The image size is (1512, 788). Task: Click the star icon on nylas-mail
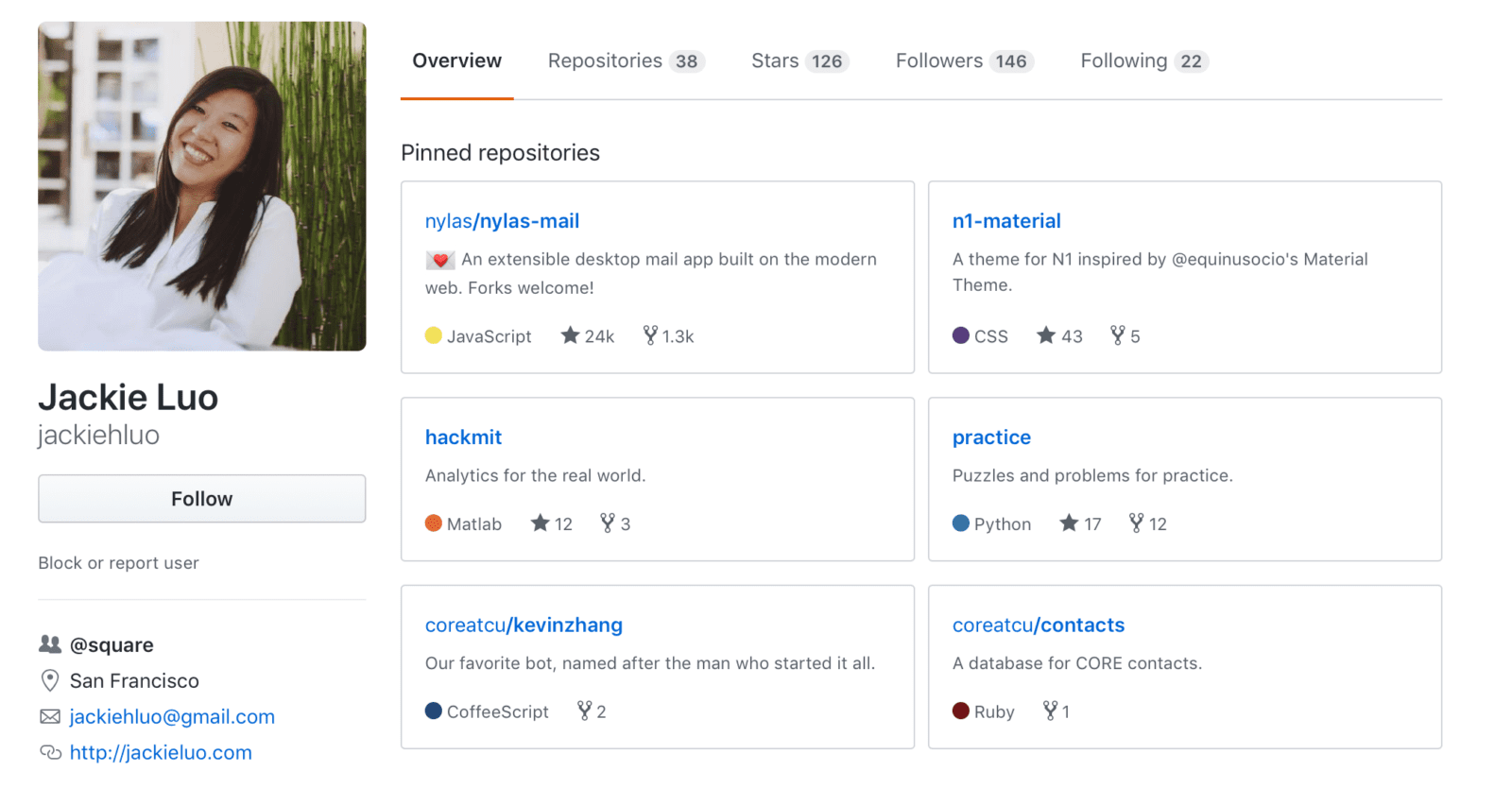click(570, 335)
